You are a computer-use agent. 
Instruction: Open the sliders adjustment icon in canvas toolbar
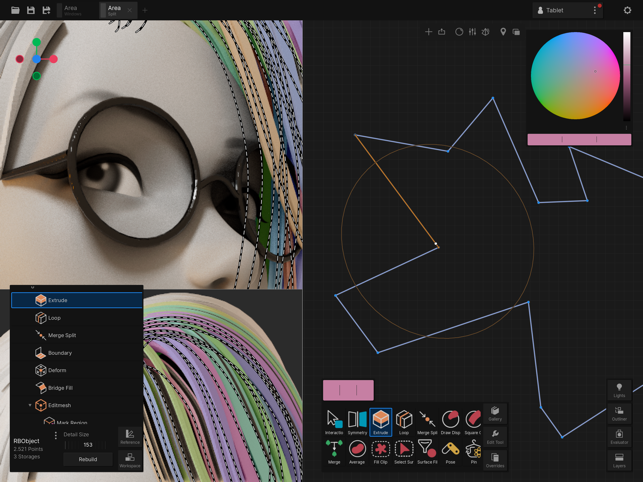pyautogui.click(x=472, y=32)
